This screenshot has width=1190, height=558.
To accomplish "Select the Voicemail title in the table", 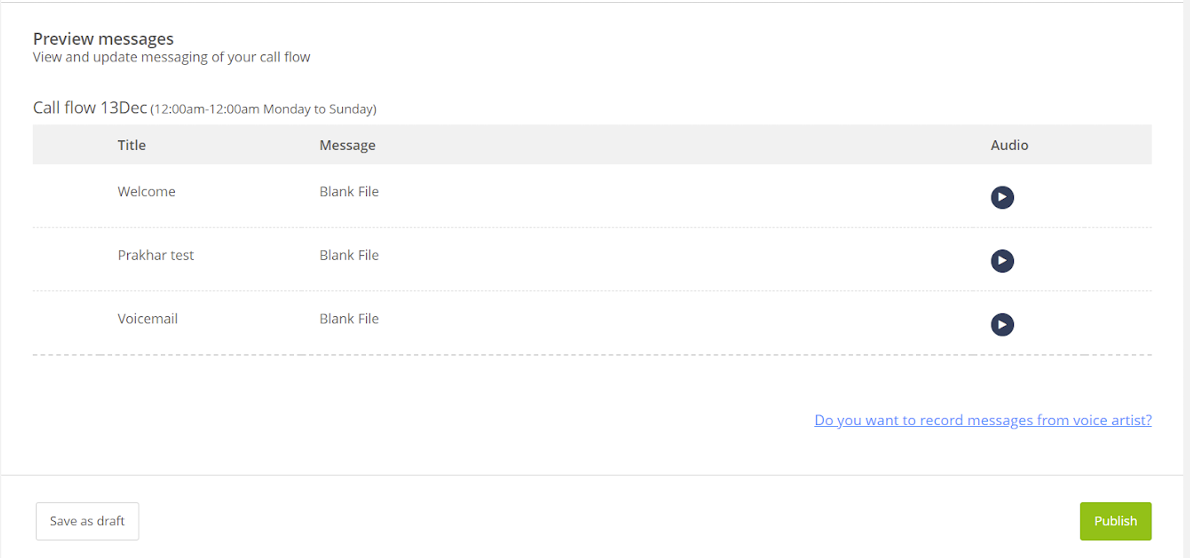I will pos(147,319).
